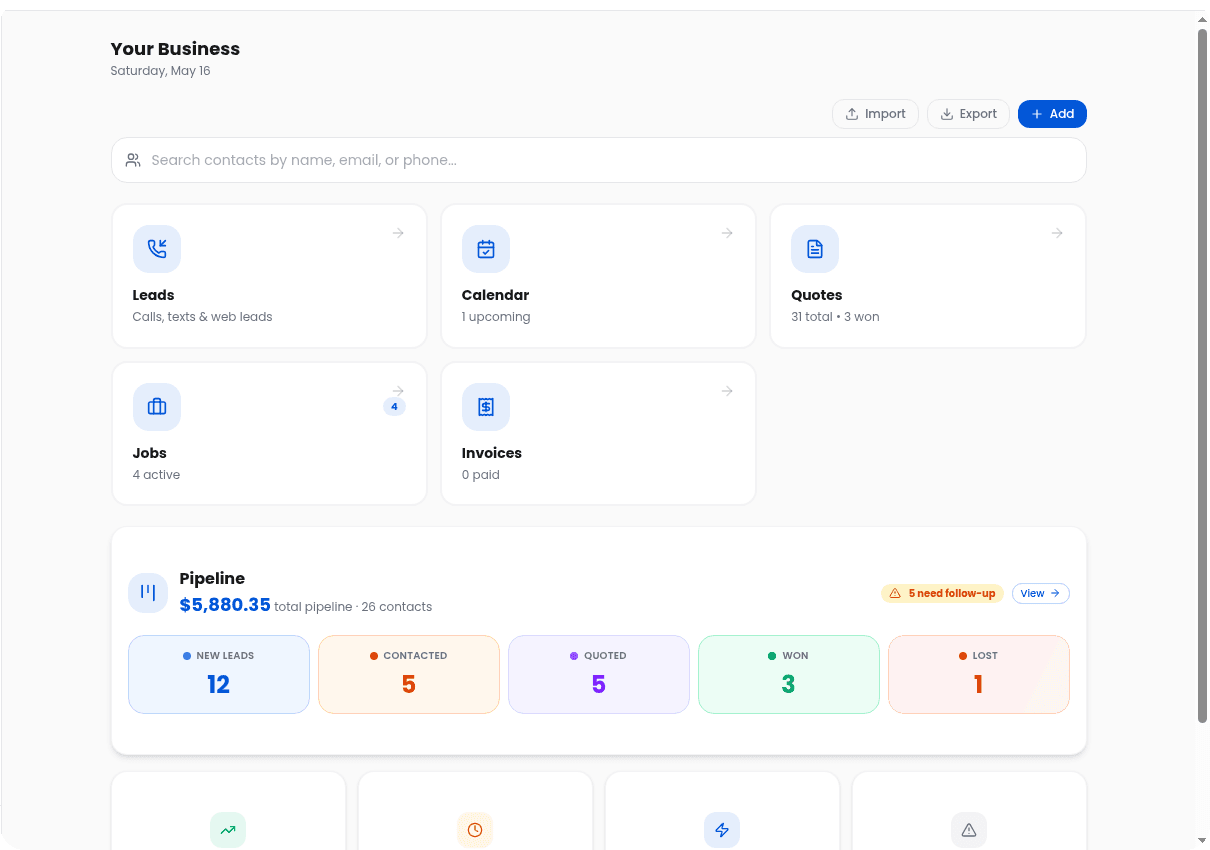1210x850 pixels.
Task: Click the Invoices receipt icon
Action: coord(486,407)
